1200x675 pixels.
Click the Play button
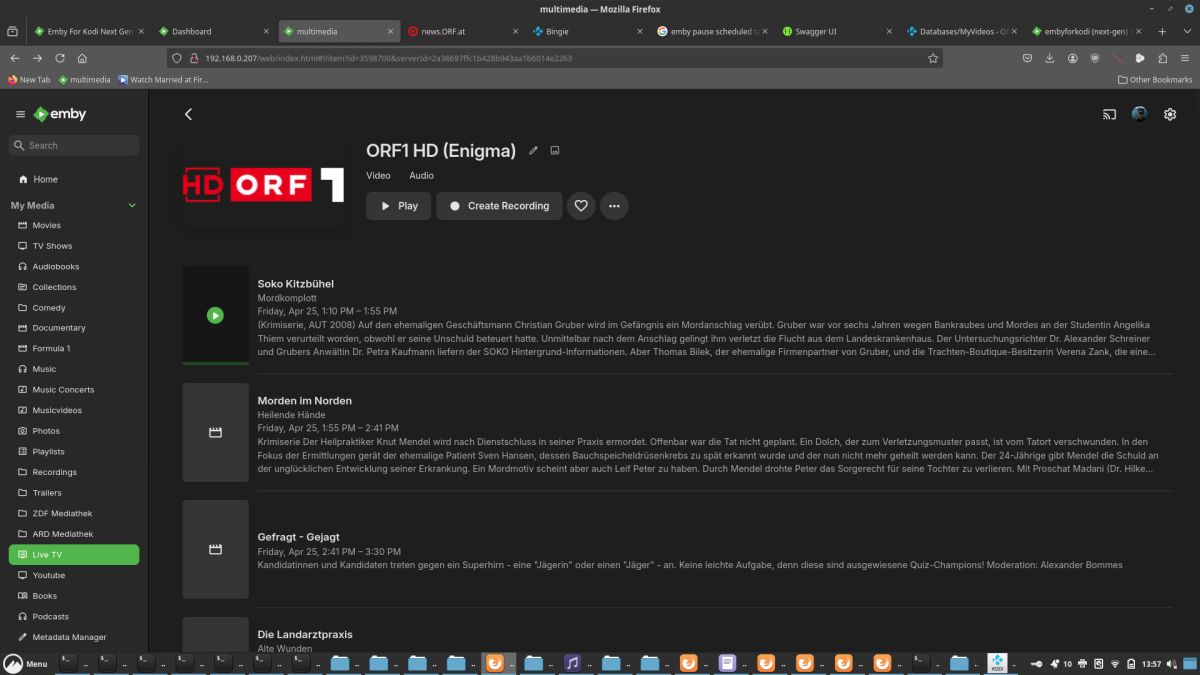coord(399,206)
